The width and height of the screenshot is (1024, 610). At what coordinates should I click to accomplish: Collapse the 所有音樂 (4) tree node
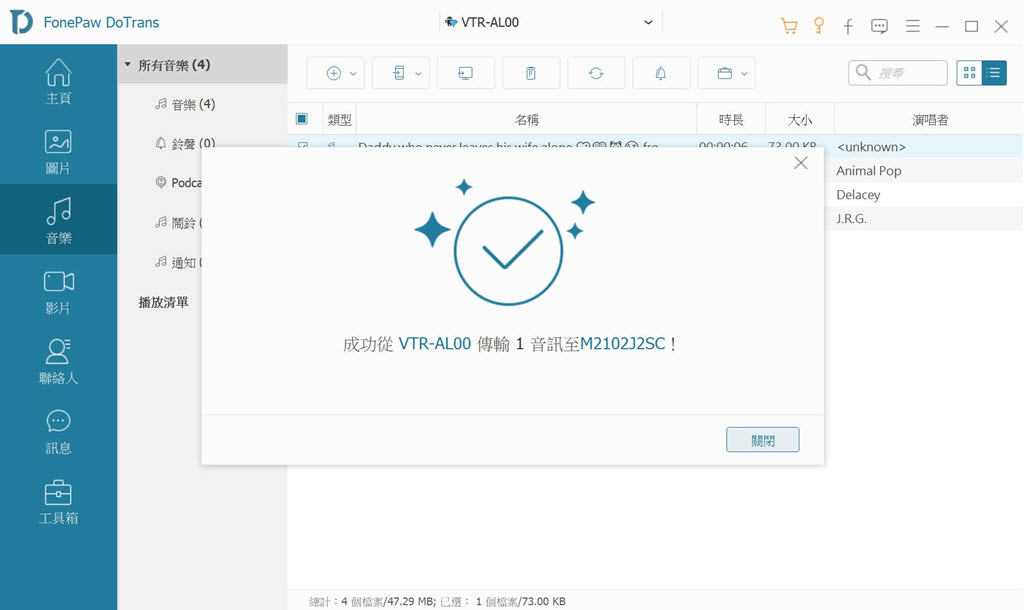pyautogui.click(x=128, y=65)
